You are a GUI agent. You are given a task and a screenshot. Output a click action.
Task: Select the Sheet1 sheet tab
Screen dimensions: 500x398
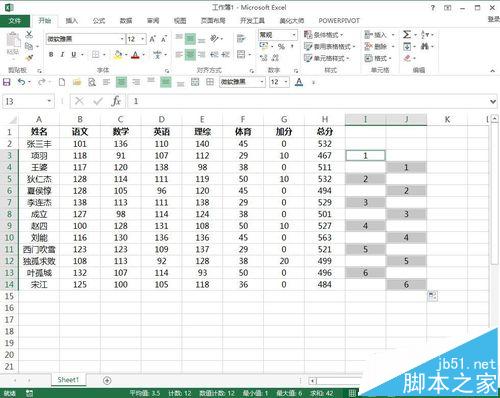(x=68, y=380)
